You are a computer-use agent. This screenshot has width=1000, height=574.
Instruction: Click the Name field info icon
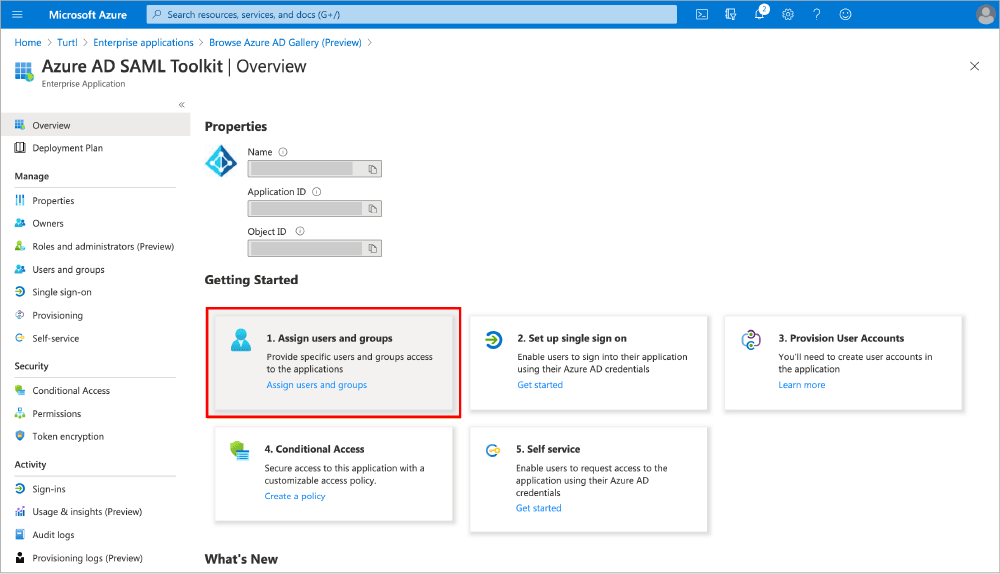pos(283,152)
